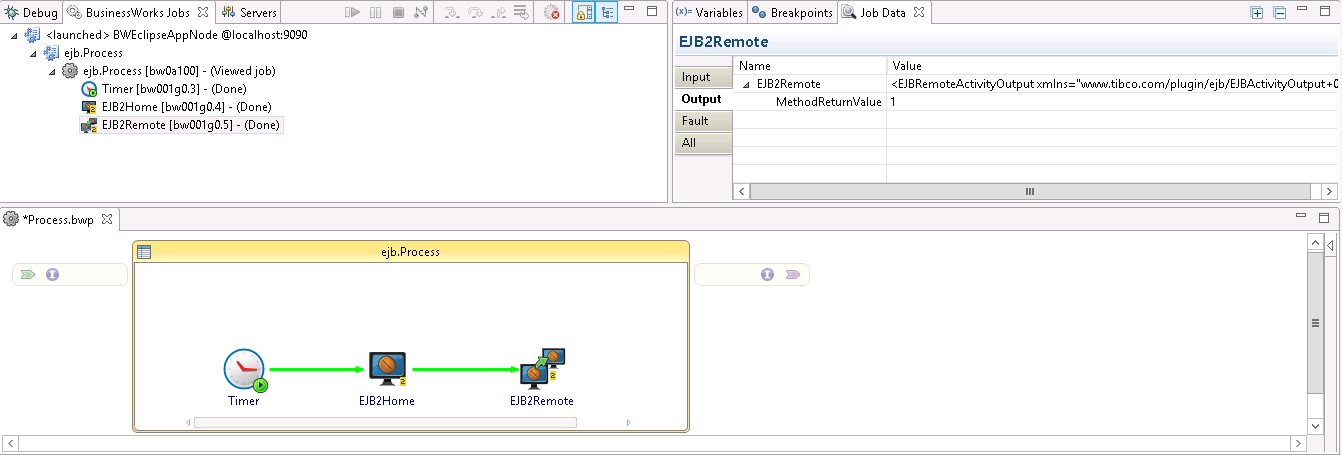Select the Timer activity on canvas

point(244,377)
